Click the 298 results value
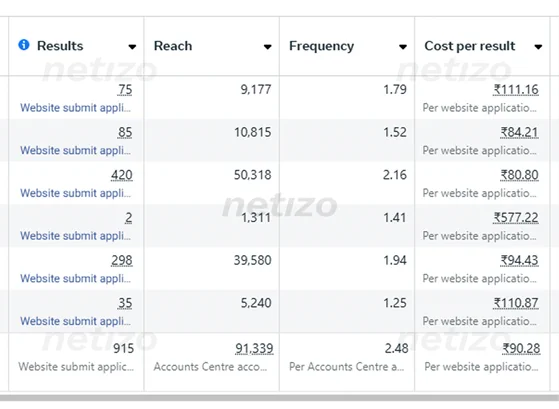The height and width of the screenshot is (409, 559). [x=122, y=260]
